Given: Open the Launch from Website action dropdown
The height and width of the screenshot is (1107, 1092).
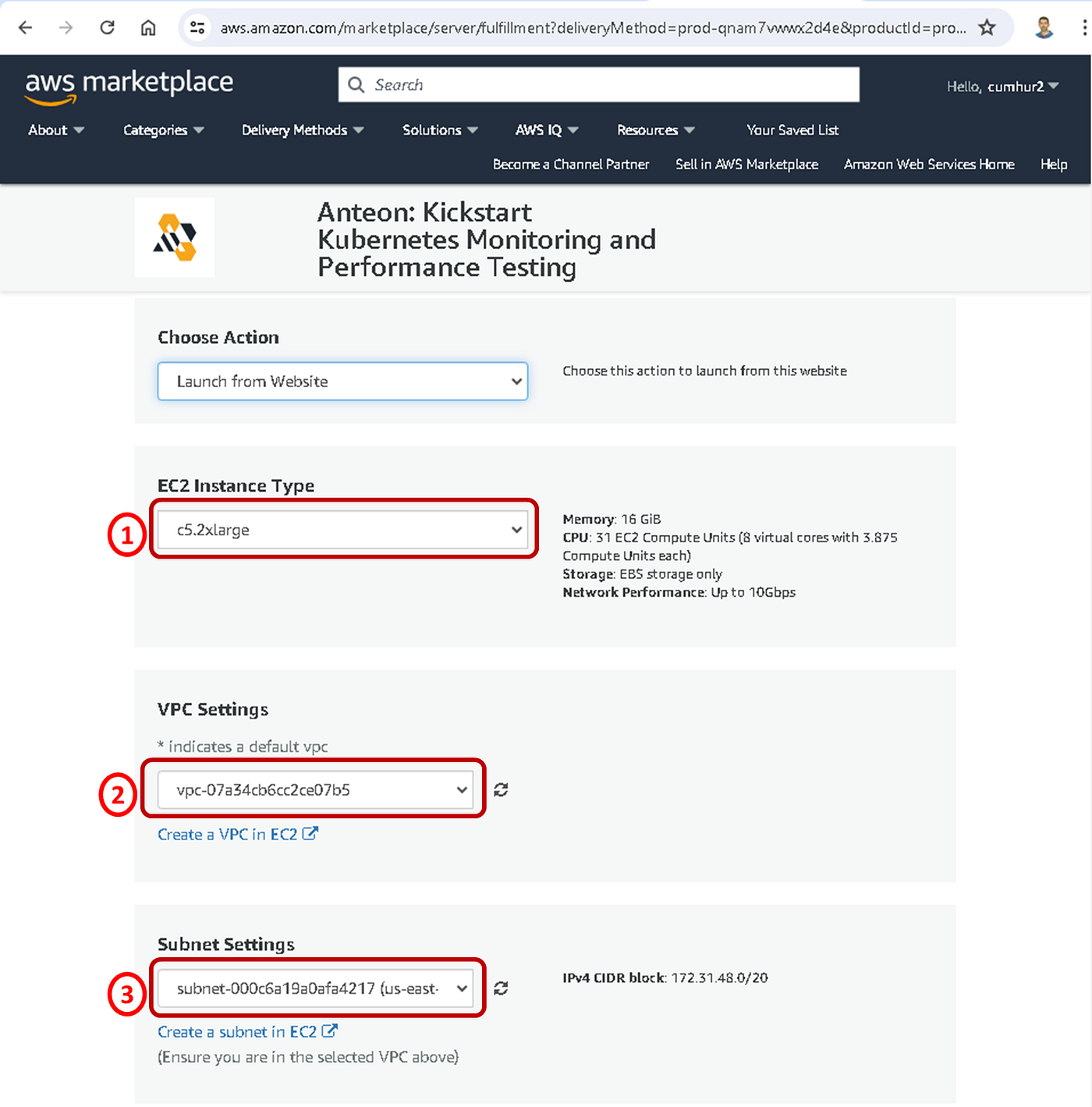Looking at the screenshot, I should click(x=342, y=381).
